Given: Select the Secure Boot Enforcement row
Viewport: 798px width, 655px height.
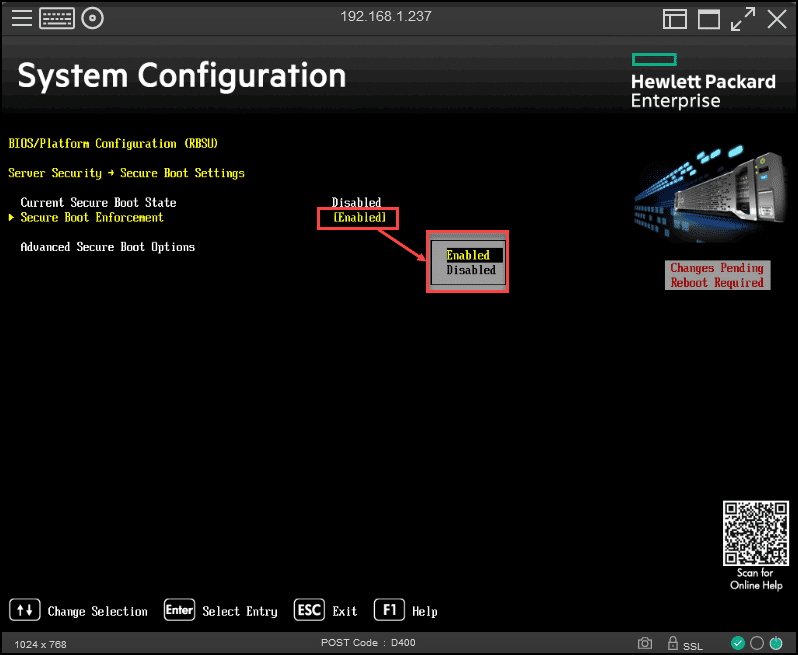Looking at the screenshot, I should coord(198,217).
